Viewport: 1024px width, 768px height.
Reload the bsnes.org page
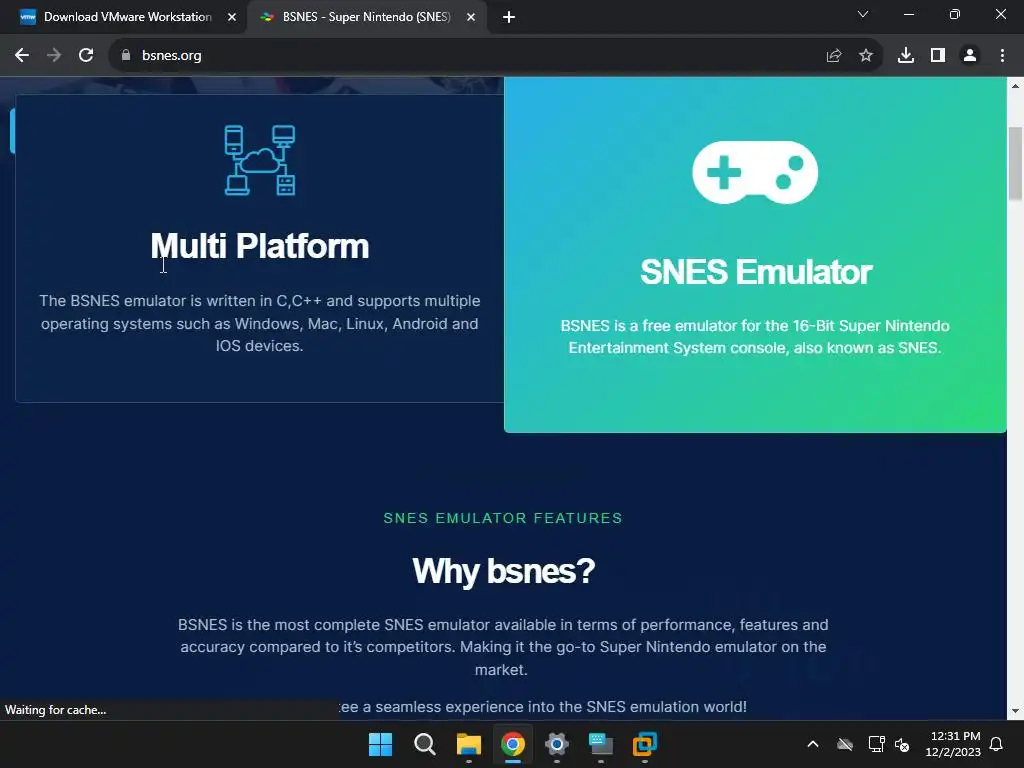86,56
